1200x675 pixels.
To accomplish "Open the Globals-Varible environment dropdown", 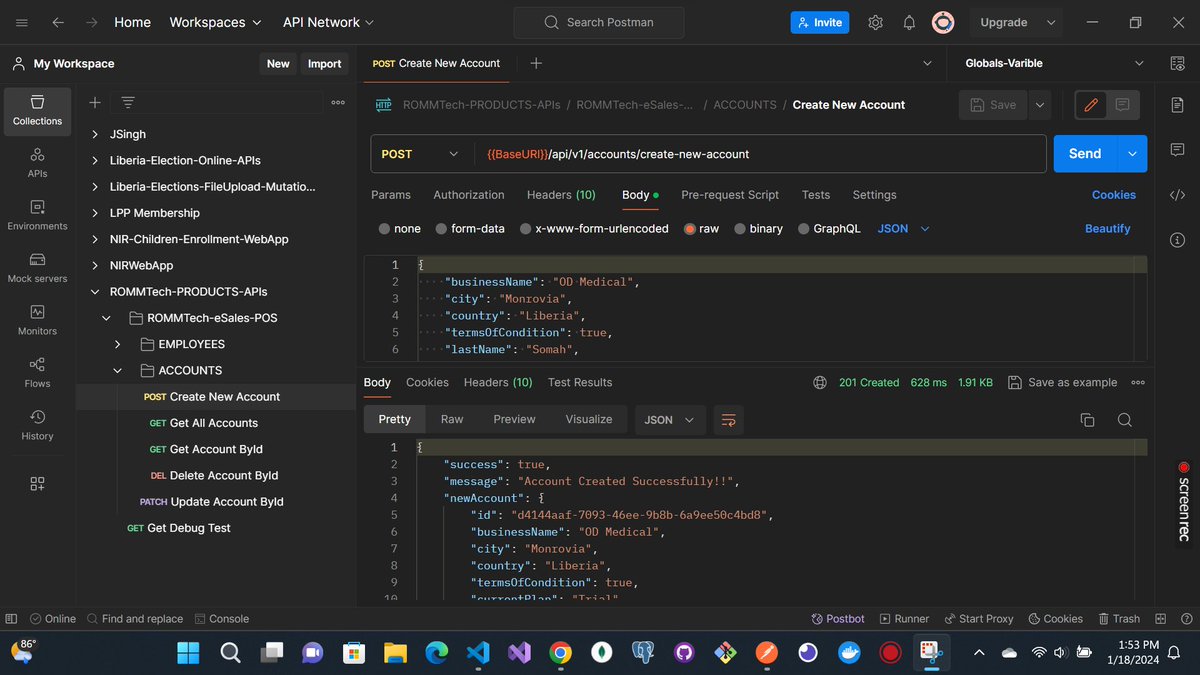I will pos(1055,63).
